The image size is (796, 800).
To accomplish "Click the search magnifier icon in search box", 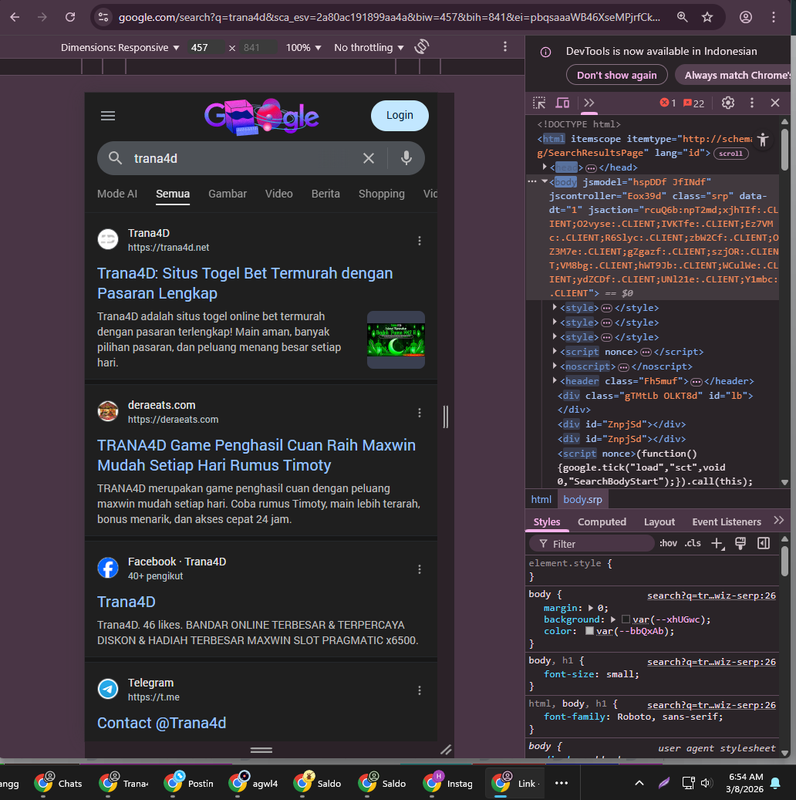I will (x=115, y=158).
